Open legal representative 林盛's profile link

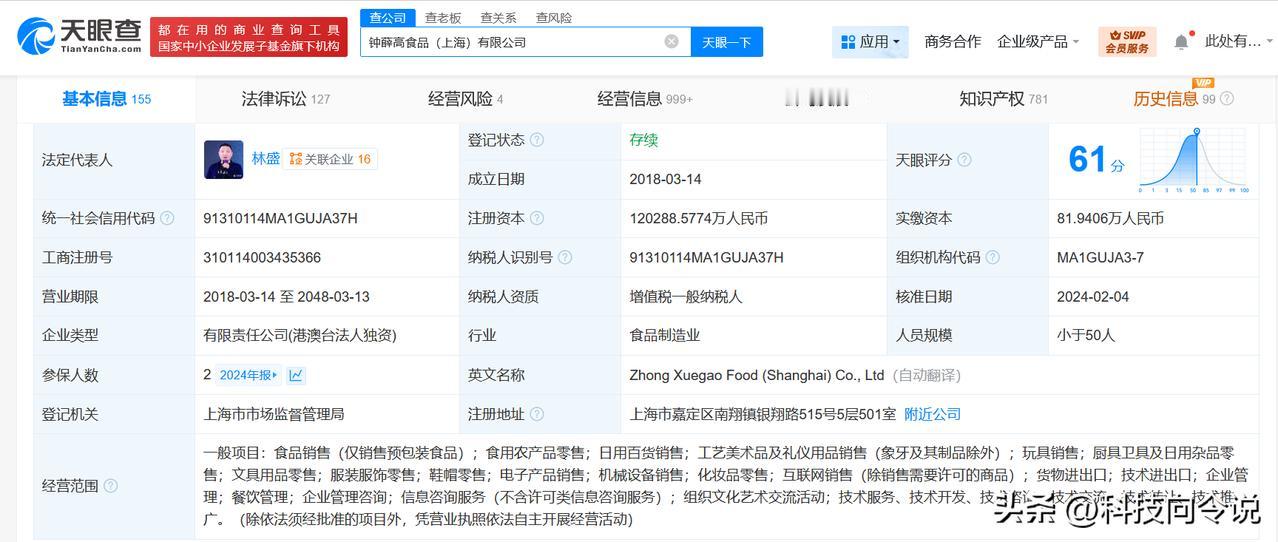(265, 158)
